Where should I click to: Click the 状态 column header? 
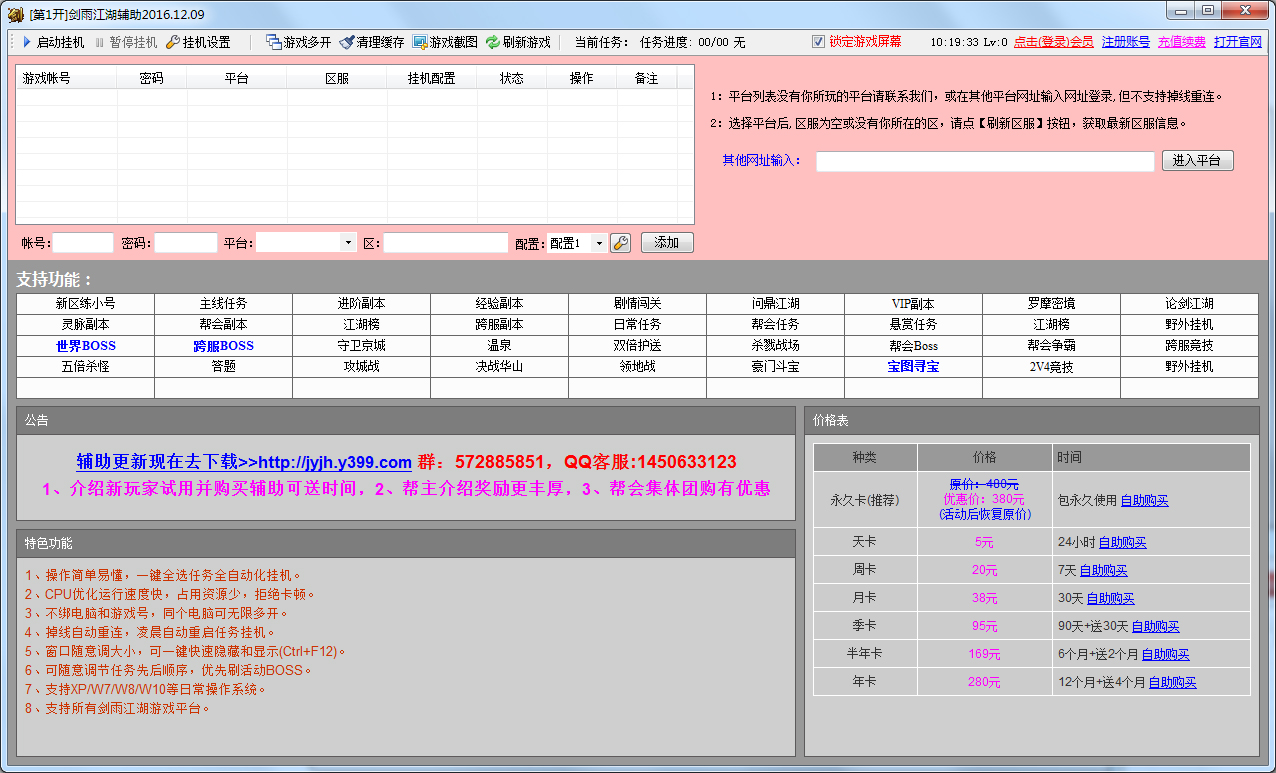pos(512,78)
